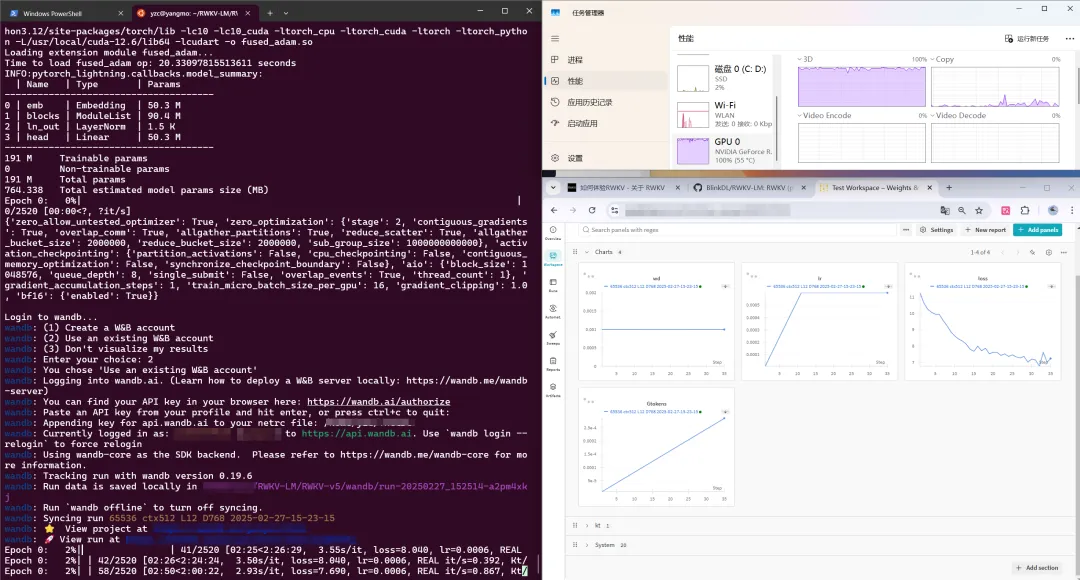Click the Add section button

[1037, 568]
